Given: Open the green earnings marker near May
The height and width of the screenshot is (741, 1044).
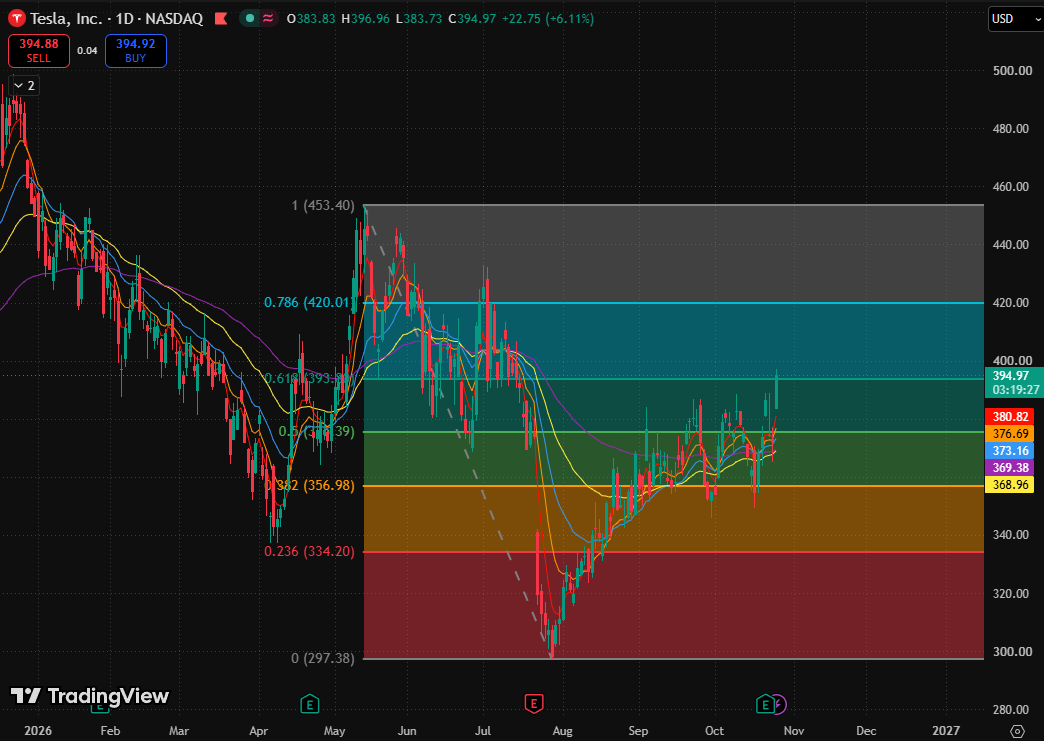Looking at the screenshot, I should click(x=309, y=704).
